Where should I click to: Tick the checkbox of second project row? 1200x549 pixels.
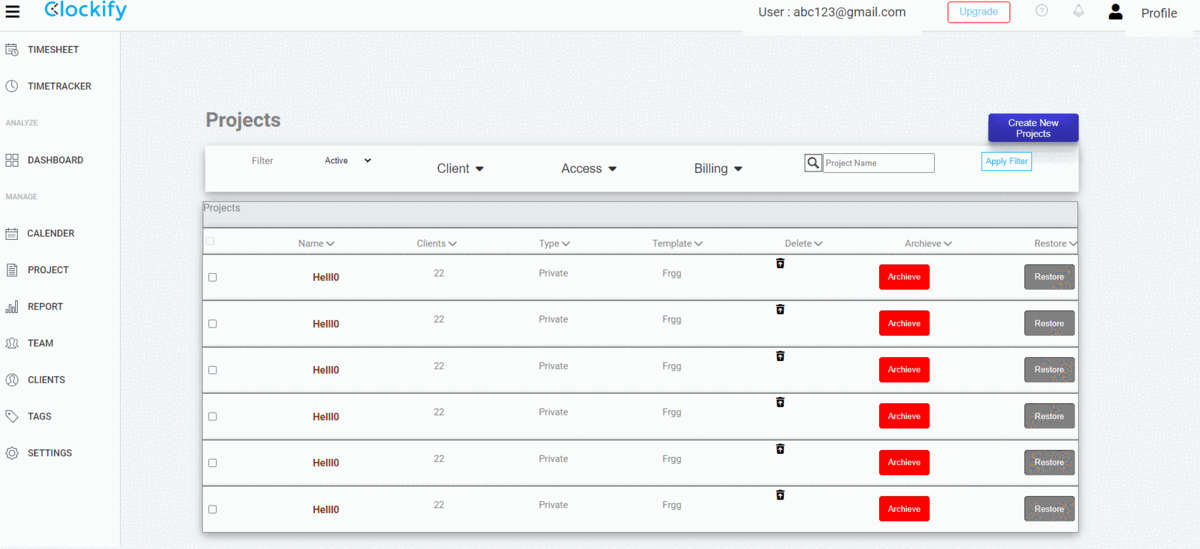click(212, 324)
